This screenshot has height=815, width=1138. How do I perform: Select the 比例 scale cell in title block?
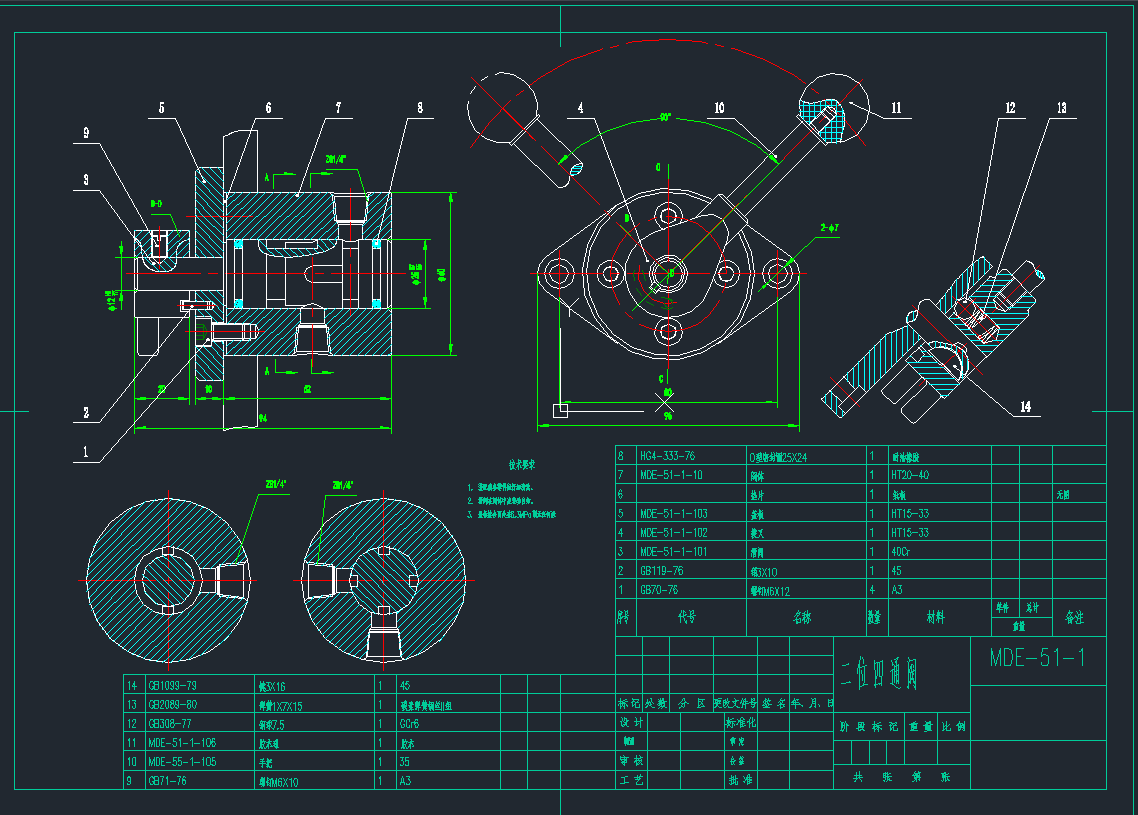pos(953,728)
